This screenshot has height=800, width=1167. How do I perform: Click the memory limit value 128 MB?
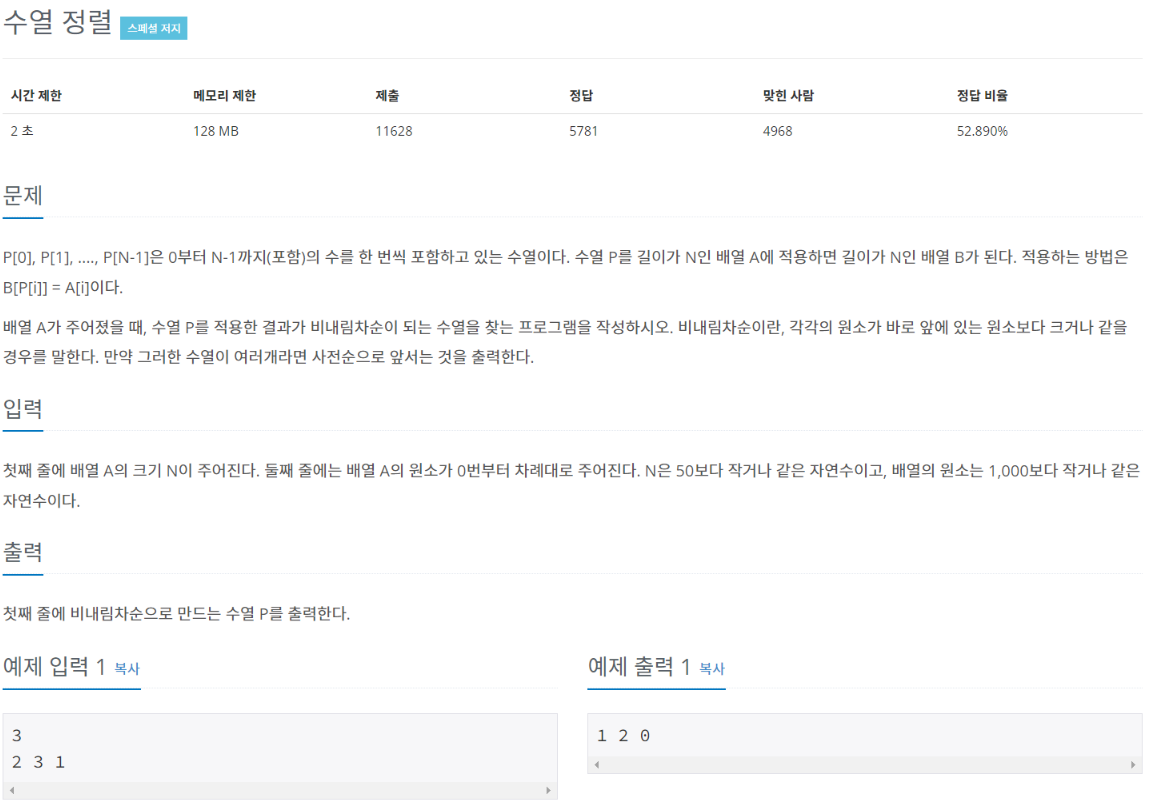pos(216,131)
